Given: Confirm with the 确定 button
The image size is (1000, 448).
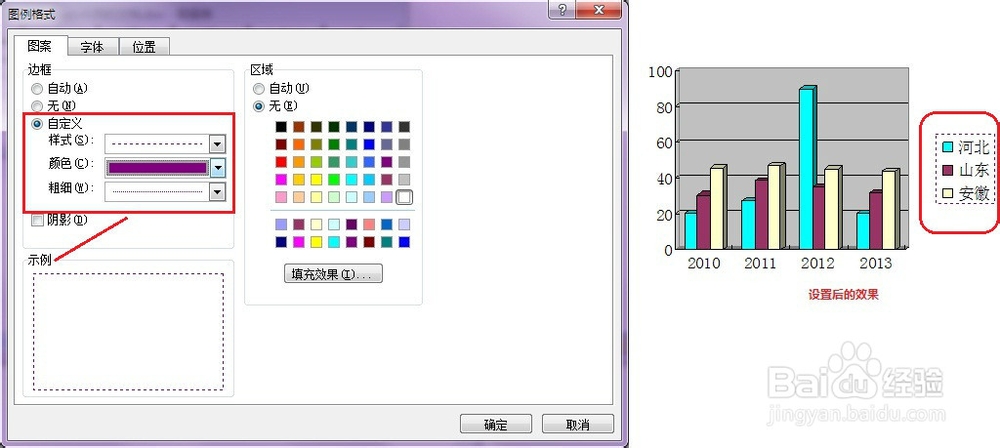Looking at the screenshot, I should tap(496, 424).
